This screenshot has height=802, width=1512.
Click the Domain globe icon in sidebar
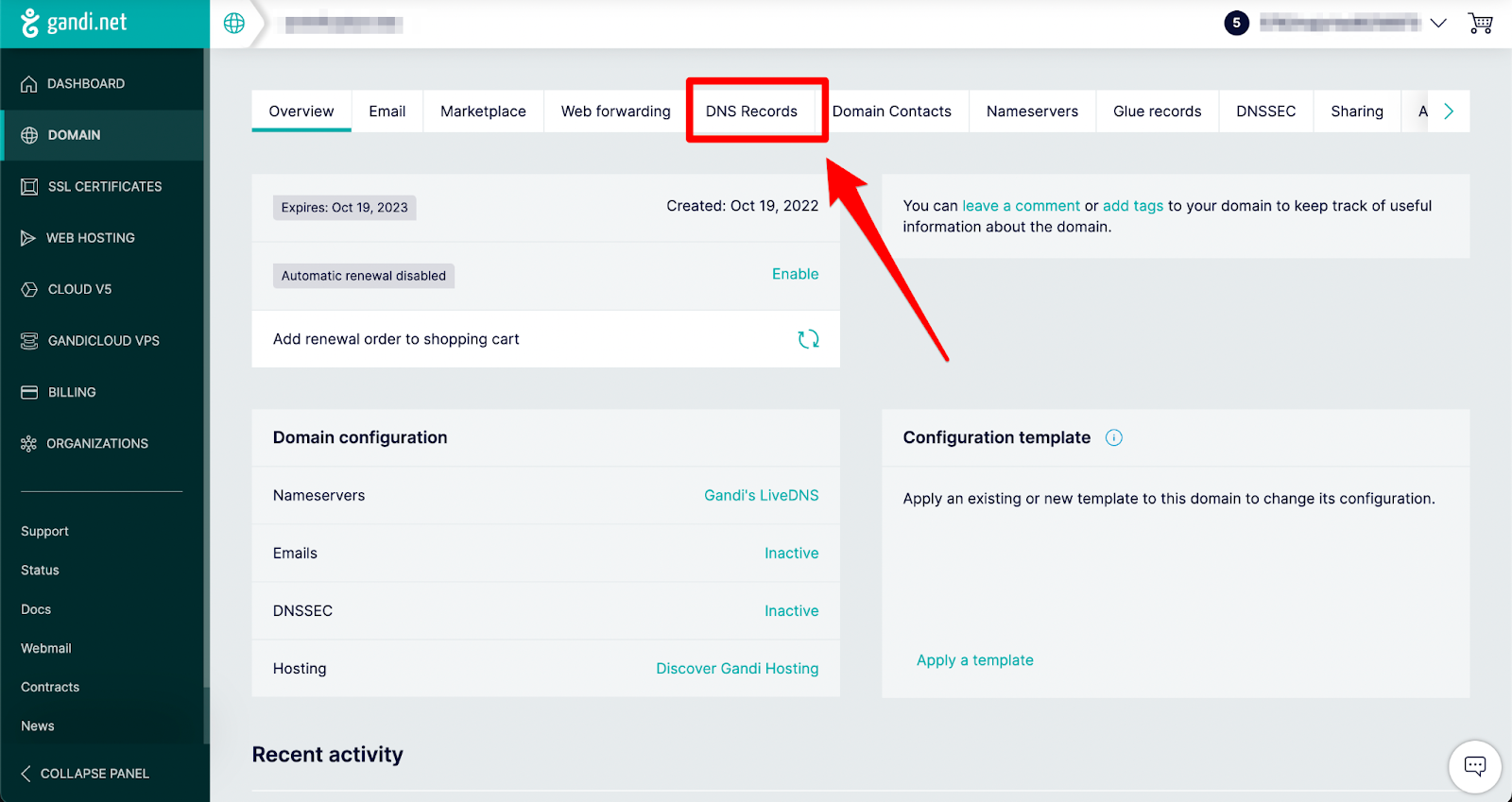pyautogui.click(x=29, y=135)
